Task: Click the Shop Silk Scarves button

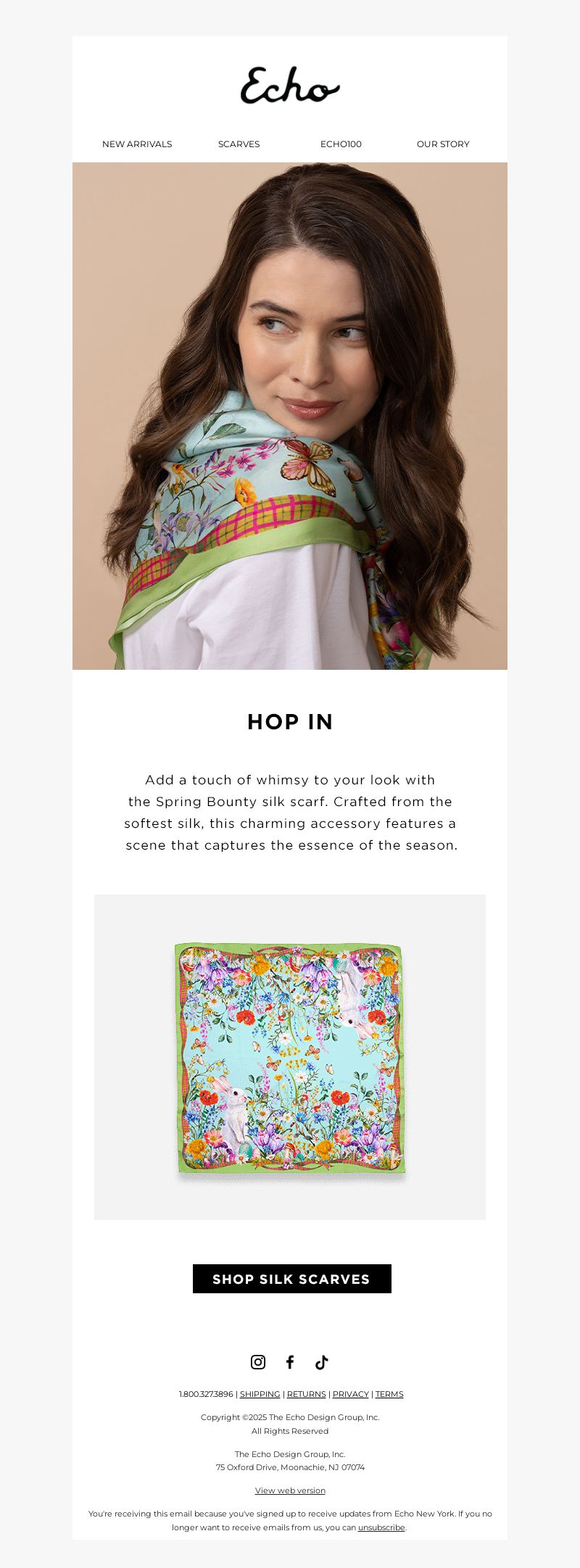Action: pyautogui.click(x=292, y=1279)
